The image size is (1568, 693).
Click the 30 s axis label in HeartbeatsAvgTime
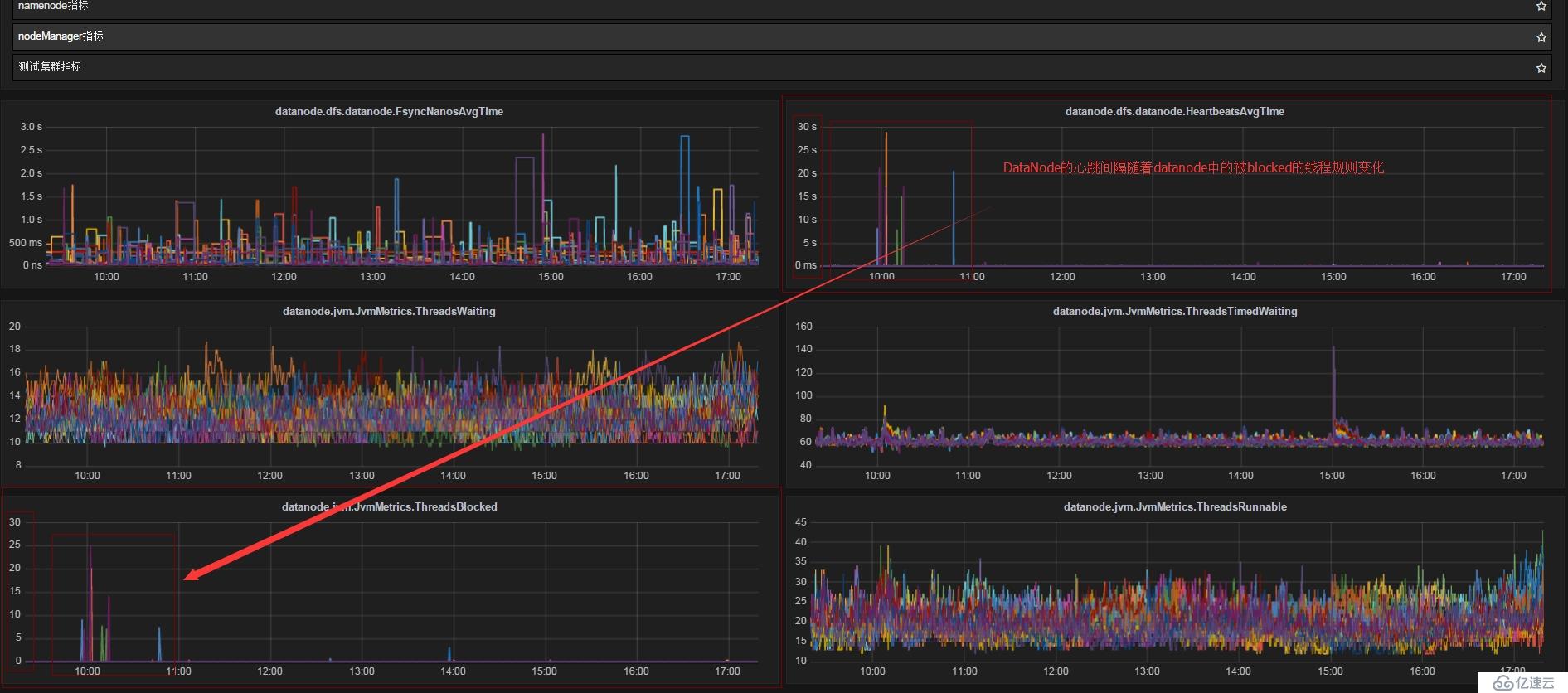[x=807, y=127]
